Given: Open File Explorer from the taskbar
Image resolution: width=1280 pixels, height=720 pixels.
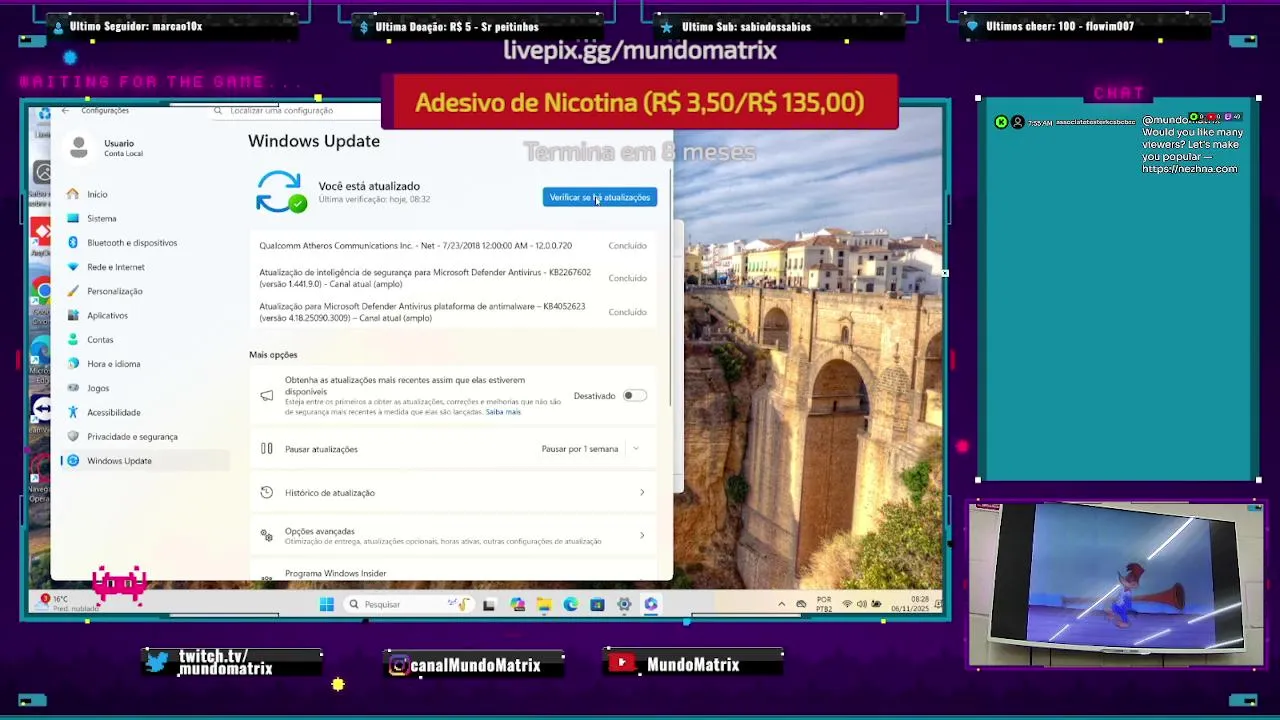Looking at the screenshot, I should point(543,604).
